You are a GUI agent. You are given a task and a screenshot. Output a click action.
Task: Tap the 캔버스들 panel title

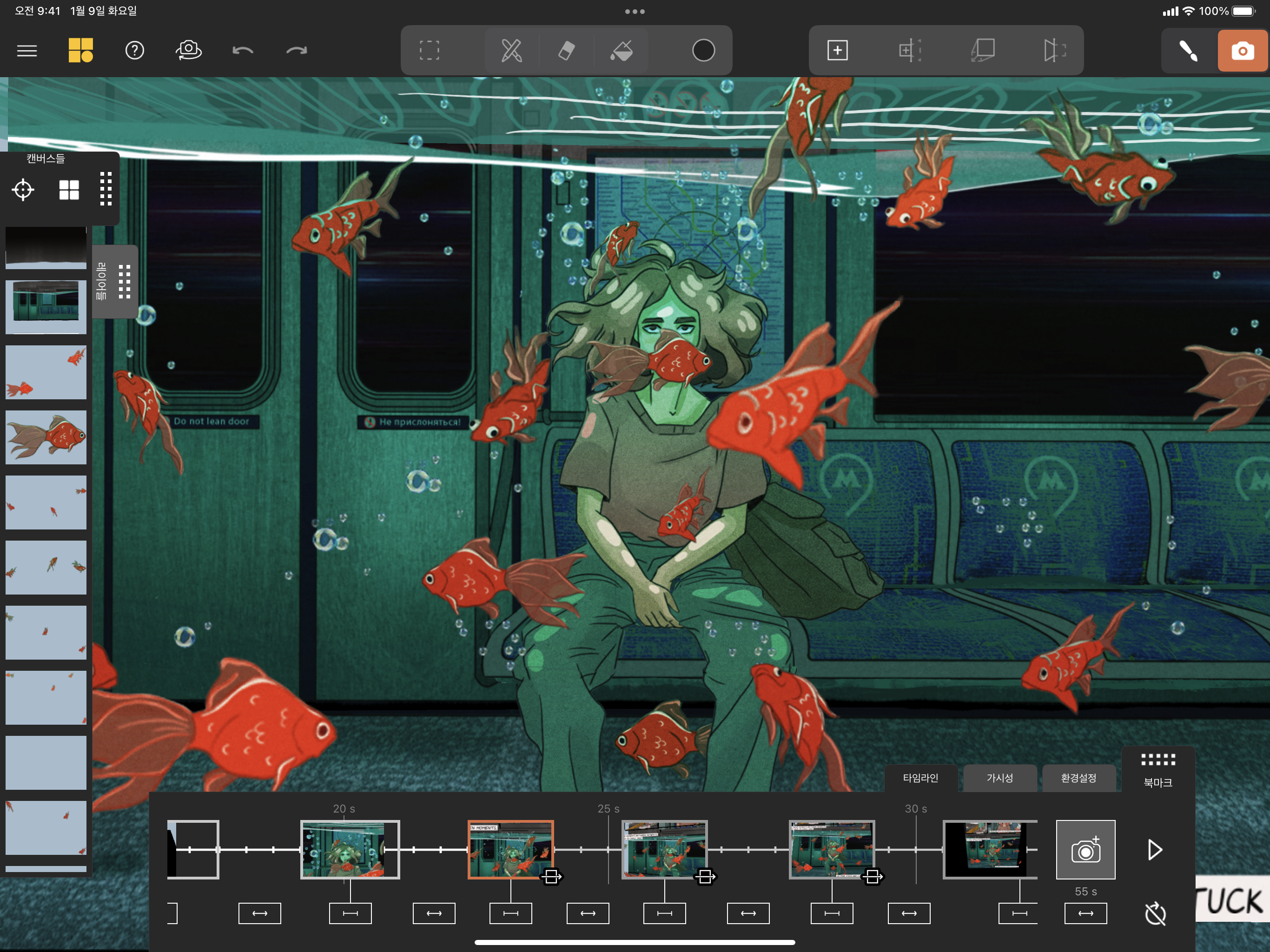46,159
